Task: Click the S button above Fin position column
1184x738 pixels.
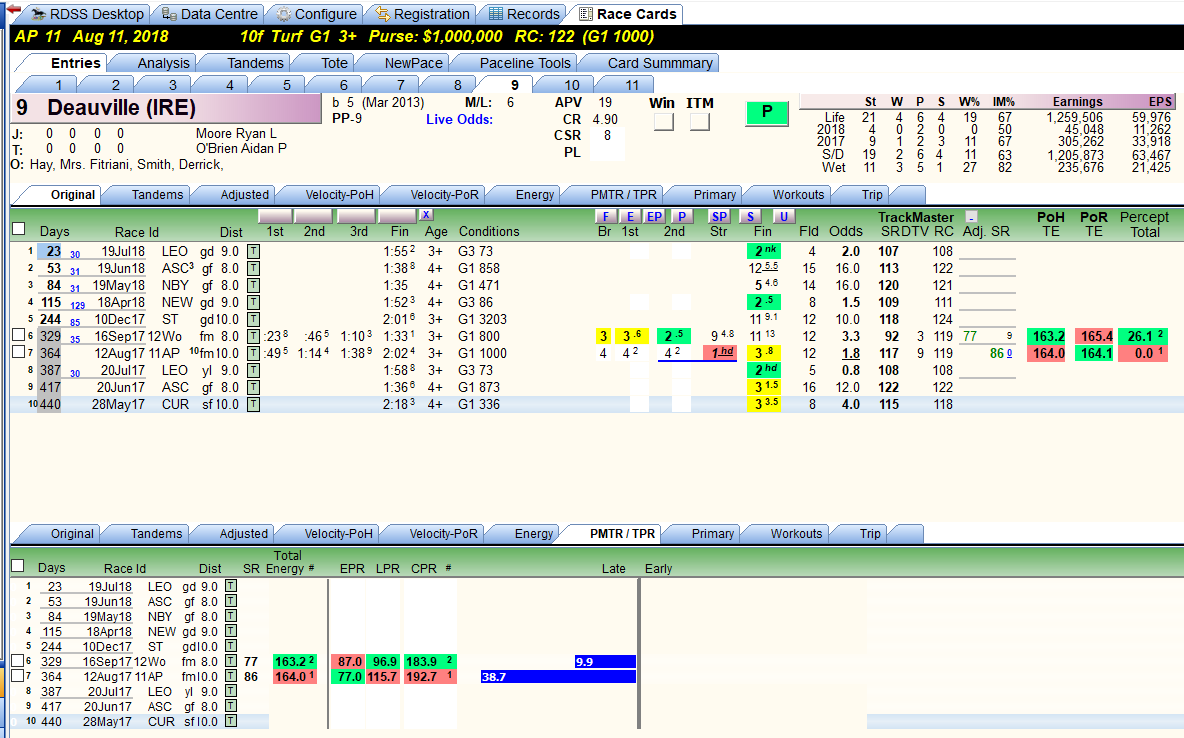Action: tap(750, 217)
